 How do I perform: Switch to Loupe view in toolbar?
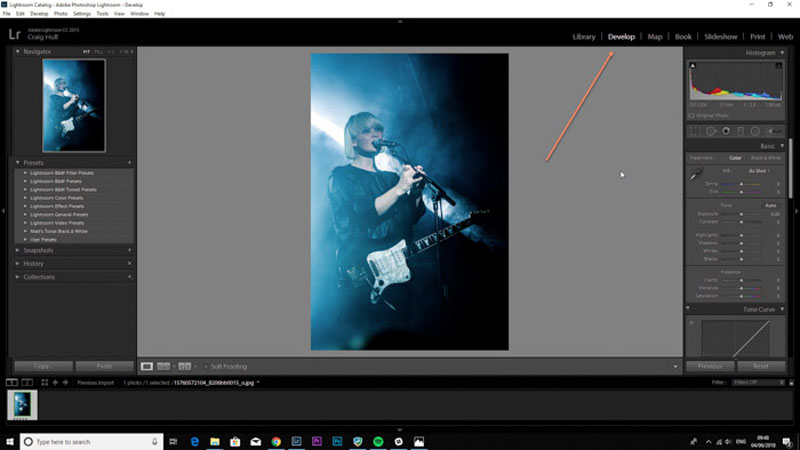coord(146,366)
